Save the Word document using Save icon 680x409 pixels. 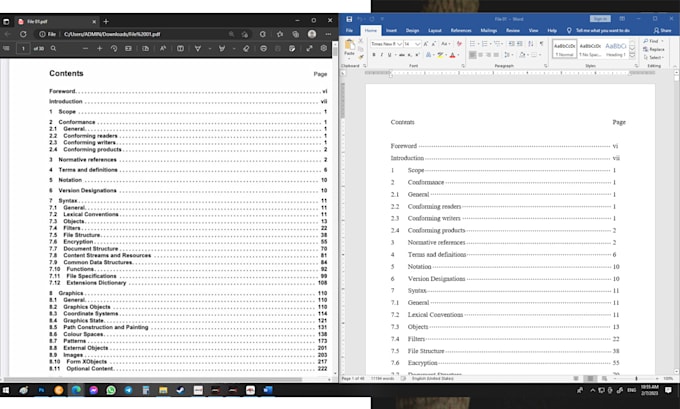click(x=350, y=18)
